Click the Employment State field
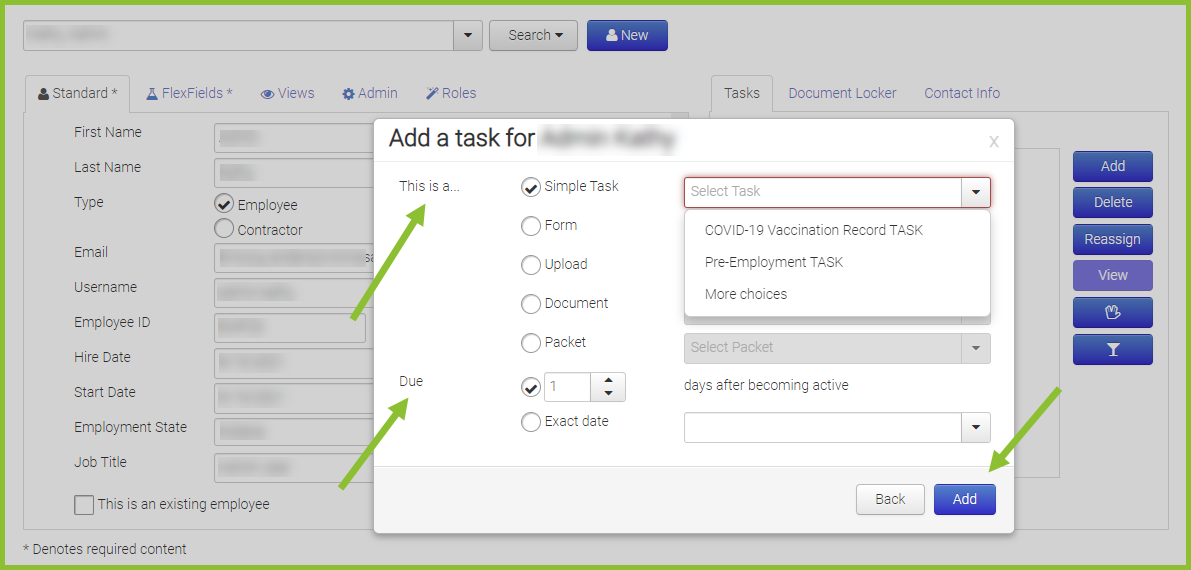Viewport: 1191px width, 570px height. point(295,433)
